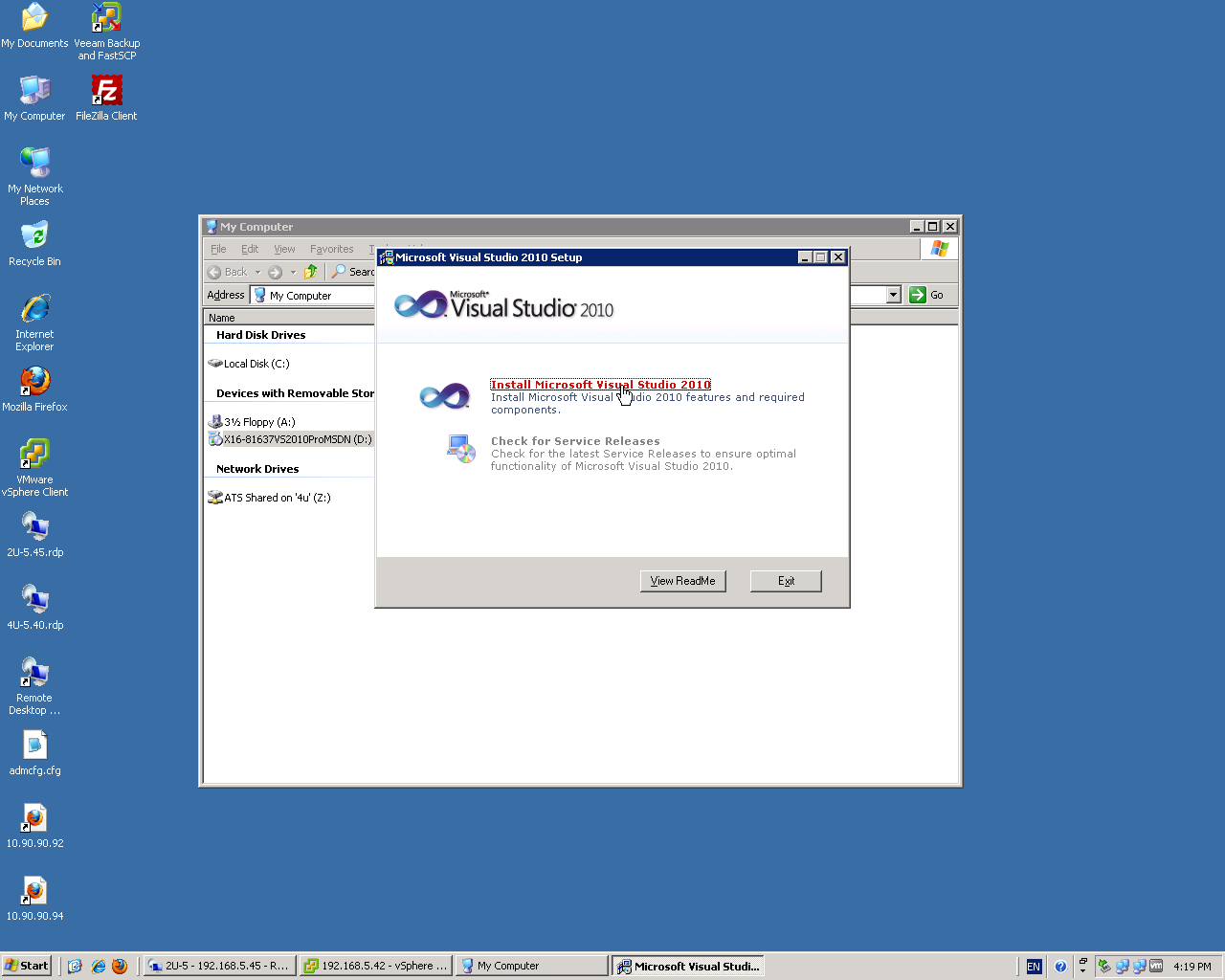Open the Favorites menu in My Computer
The width and height of the screenshot is (1225, 980).
tap(331, 249)
